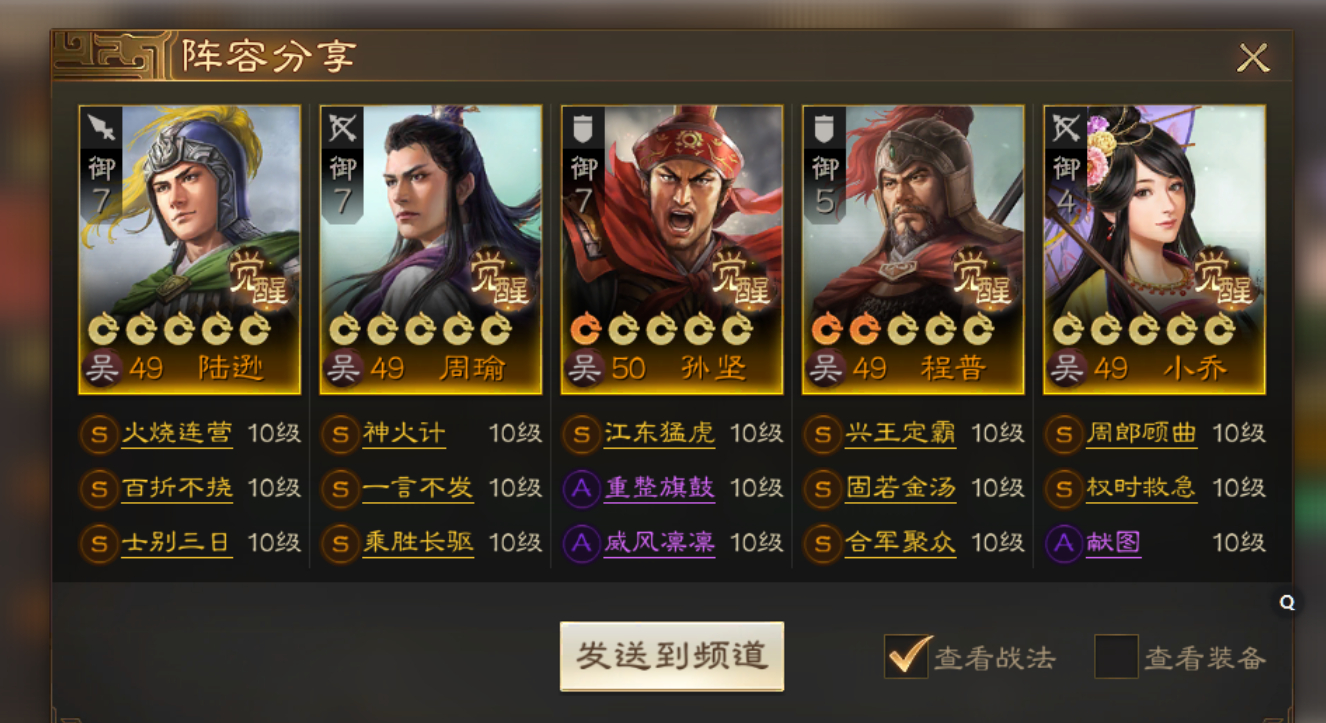
Task: Uncheck the 查看战法 checkbox
Action: [x=907, y=656]
